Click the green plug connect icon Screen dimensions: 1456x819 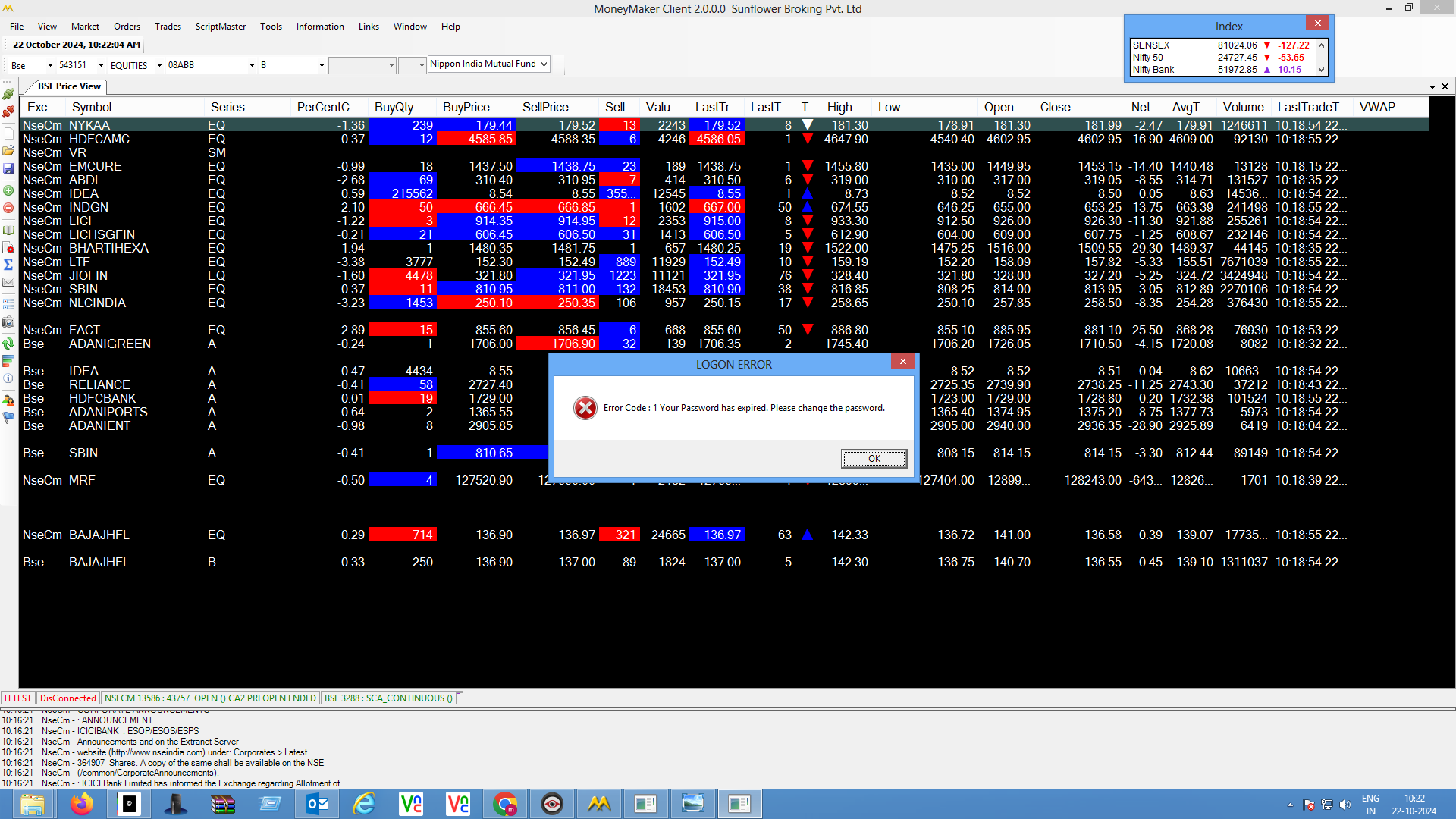[x=8, y=95]
